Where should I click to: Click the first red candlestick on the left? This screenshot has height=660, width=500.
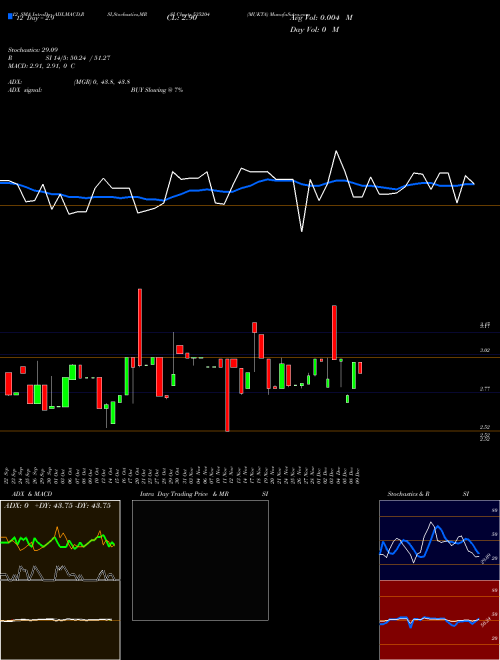coord(8,383)
